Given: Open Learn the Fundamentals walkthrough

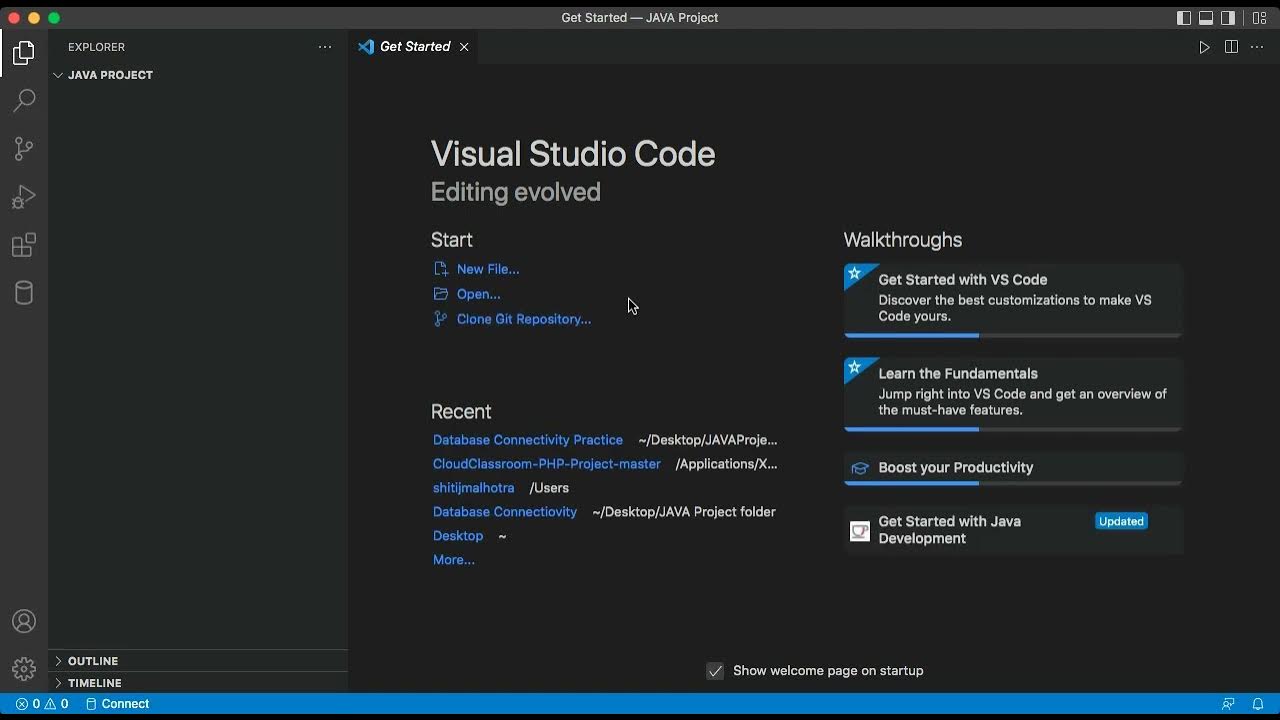Looking at the screenshot, I should pos(1013,394).
